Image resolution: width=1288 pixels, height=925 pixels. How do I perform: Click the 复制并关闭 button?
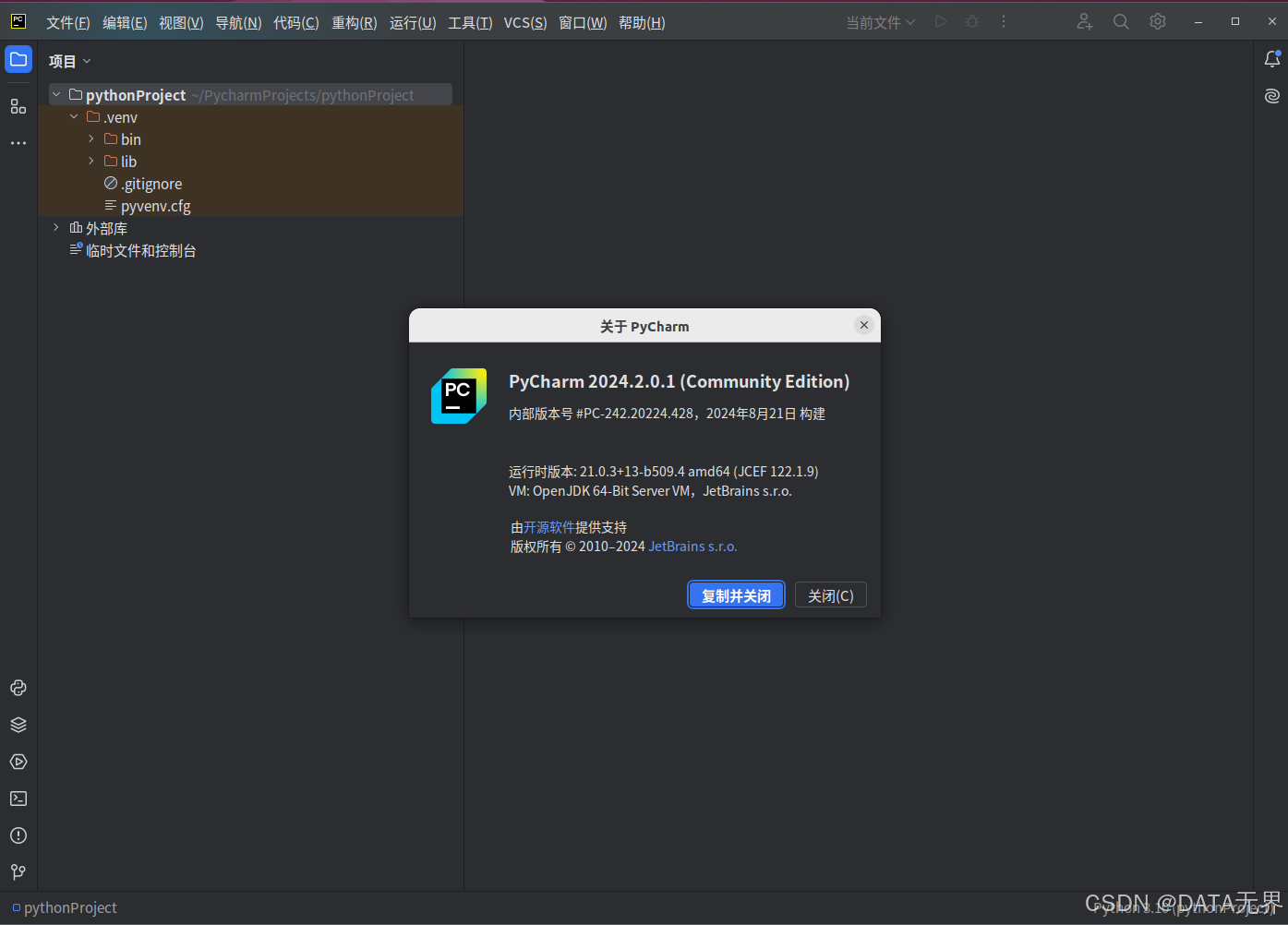[736, 595]
